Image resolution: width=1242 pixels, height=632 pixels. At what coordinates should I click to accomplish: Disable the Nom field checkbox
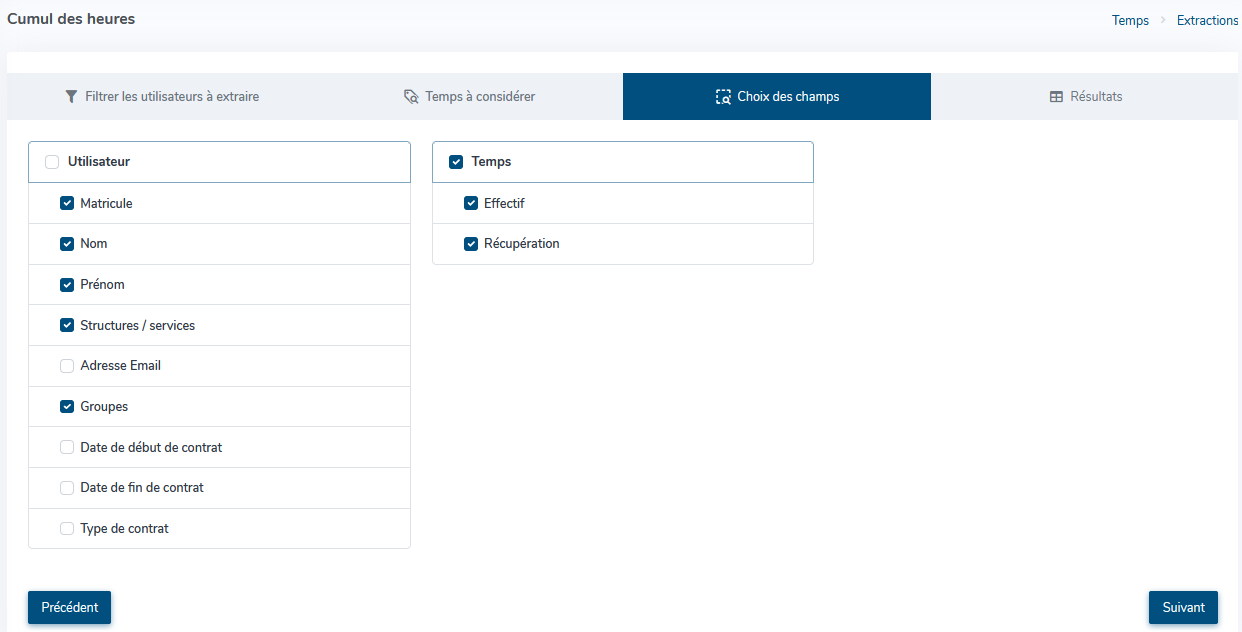coord(67,244)
